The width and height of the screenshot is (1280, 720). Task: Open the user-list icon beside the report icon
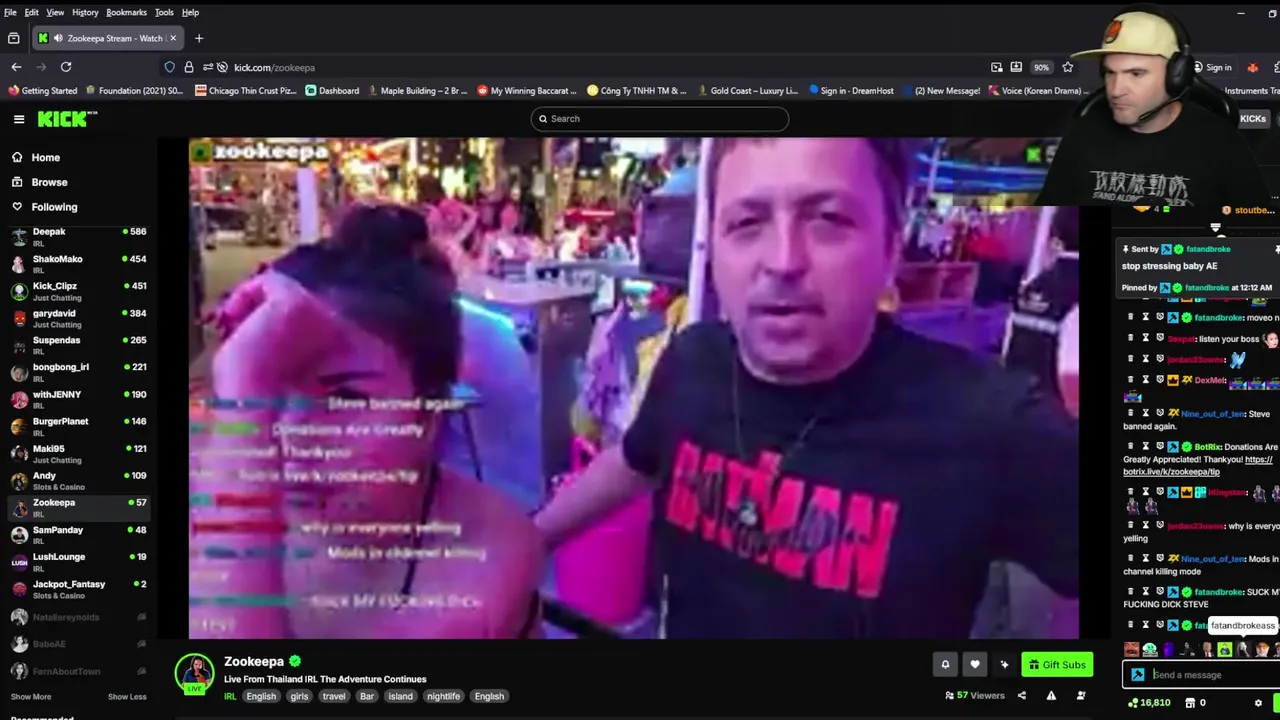pos(1081,696)
